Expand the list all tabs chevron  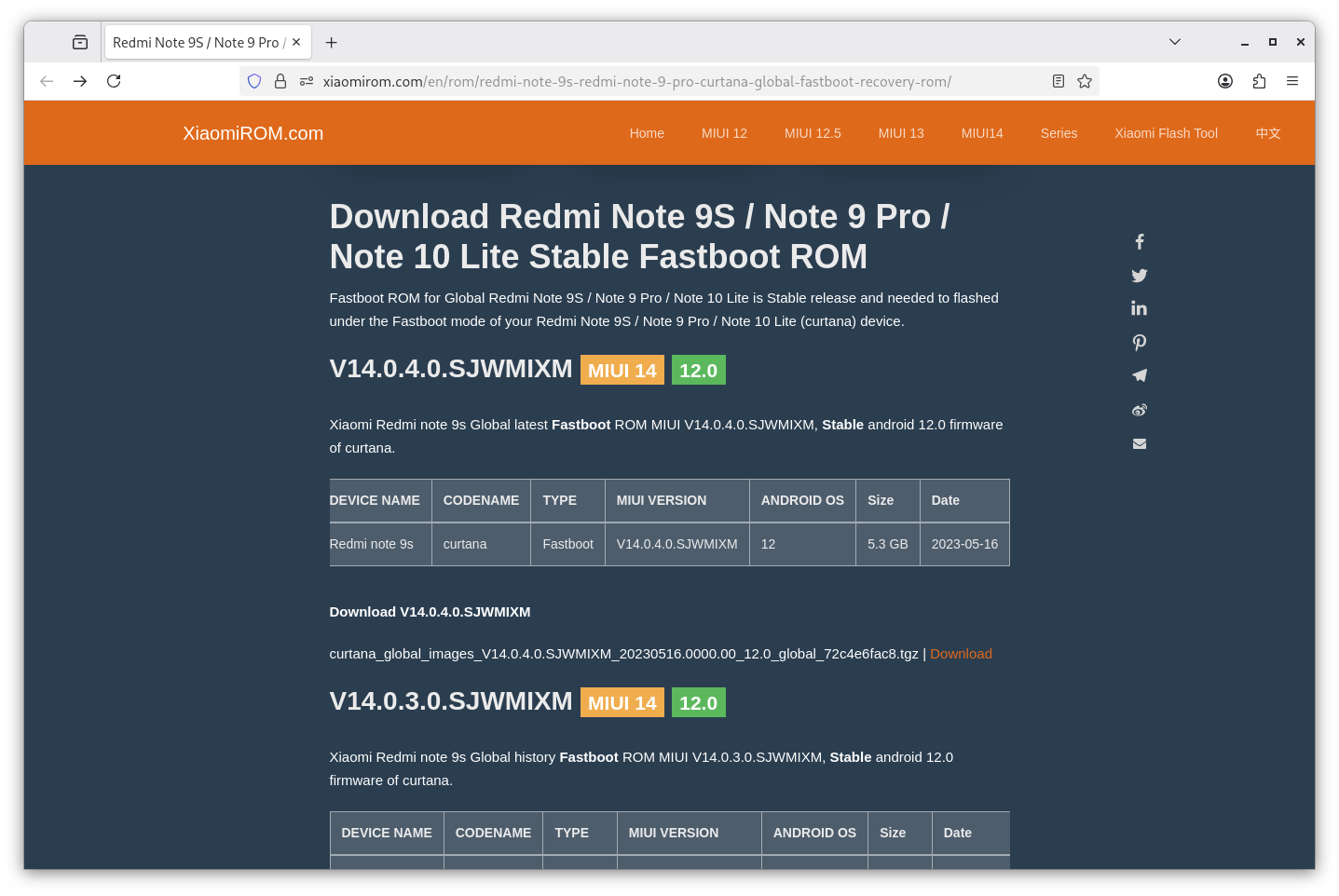pos(1175,42)
